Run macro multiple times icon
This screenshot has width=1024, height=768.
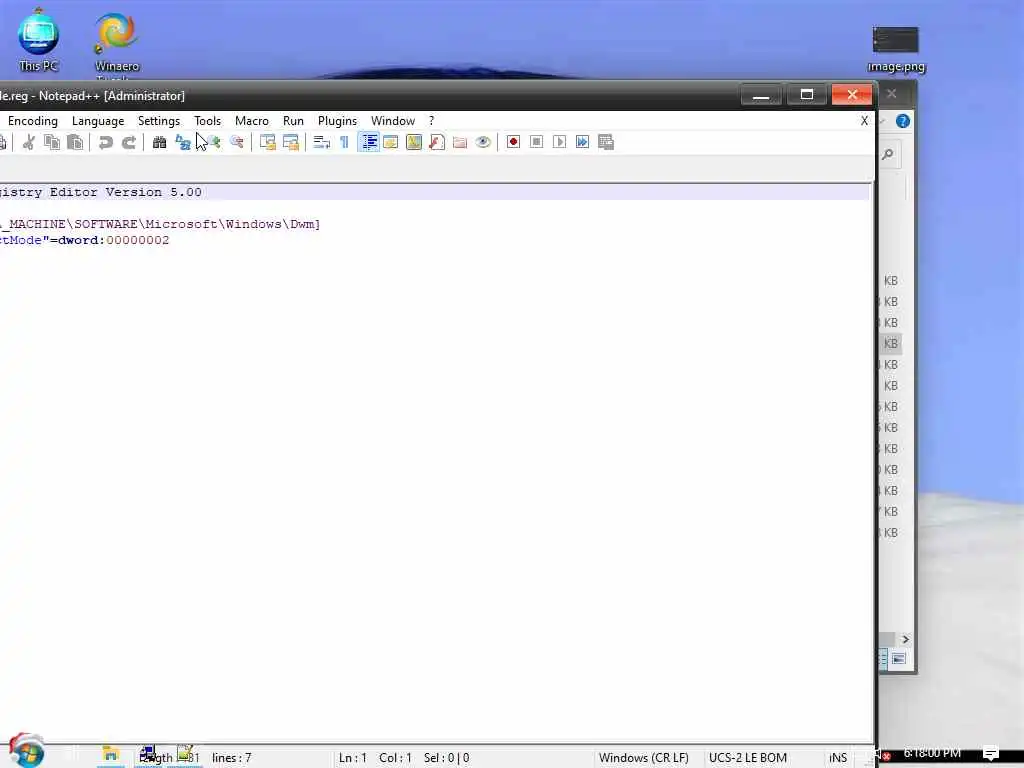(x=583, y=142)
